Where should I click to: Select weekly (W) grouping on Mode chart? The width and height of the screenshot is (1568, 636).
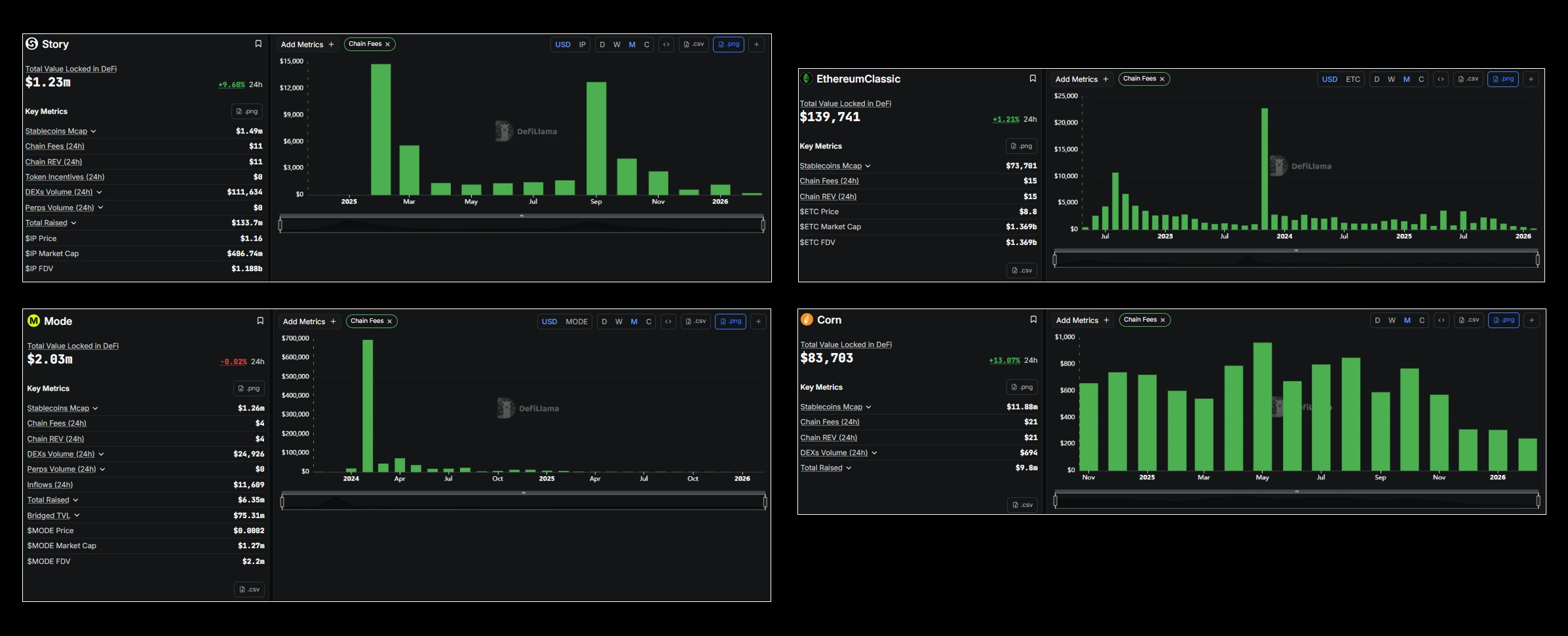click(x=619, y=322)
